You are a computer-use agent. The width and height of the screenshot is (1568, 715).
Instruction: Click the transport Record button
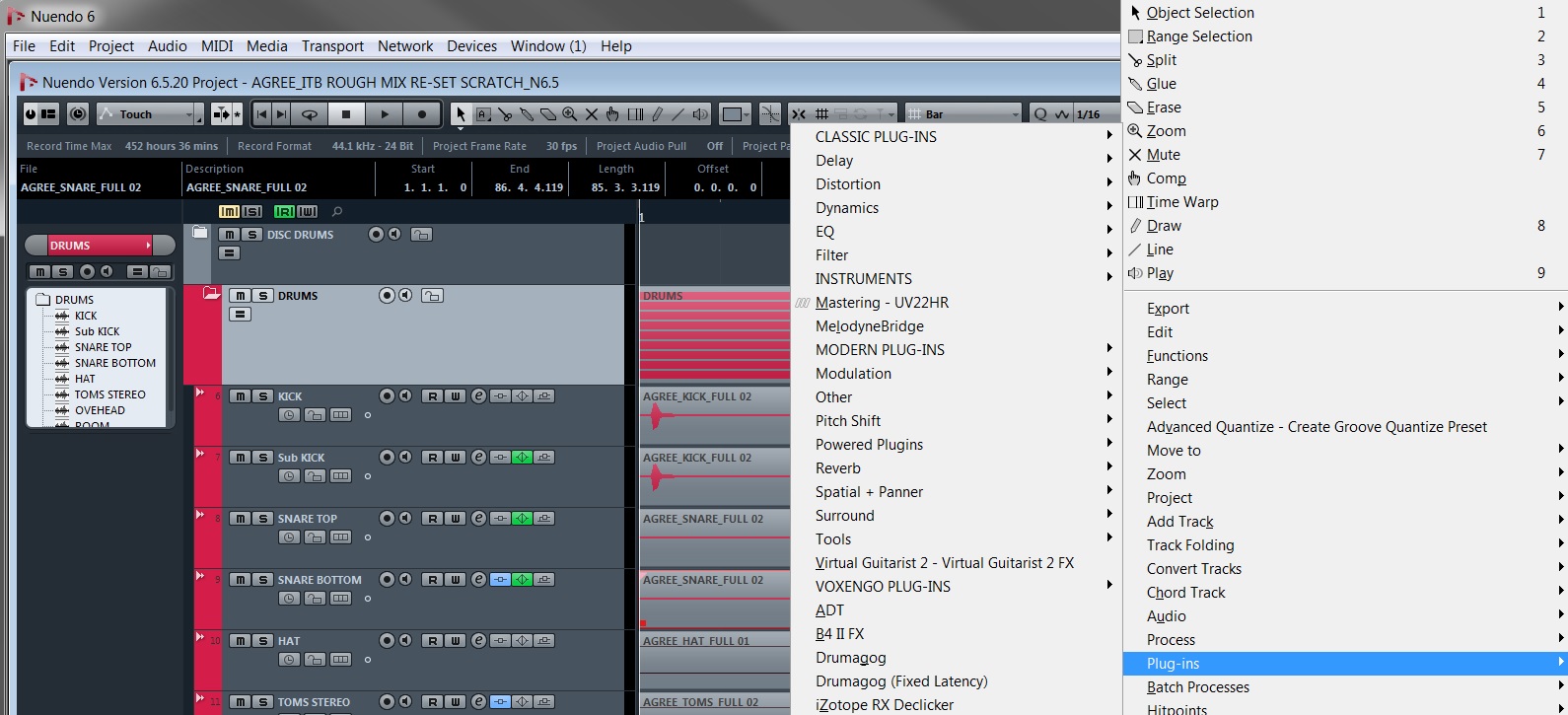click(x=422, y=114)
